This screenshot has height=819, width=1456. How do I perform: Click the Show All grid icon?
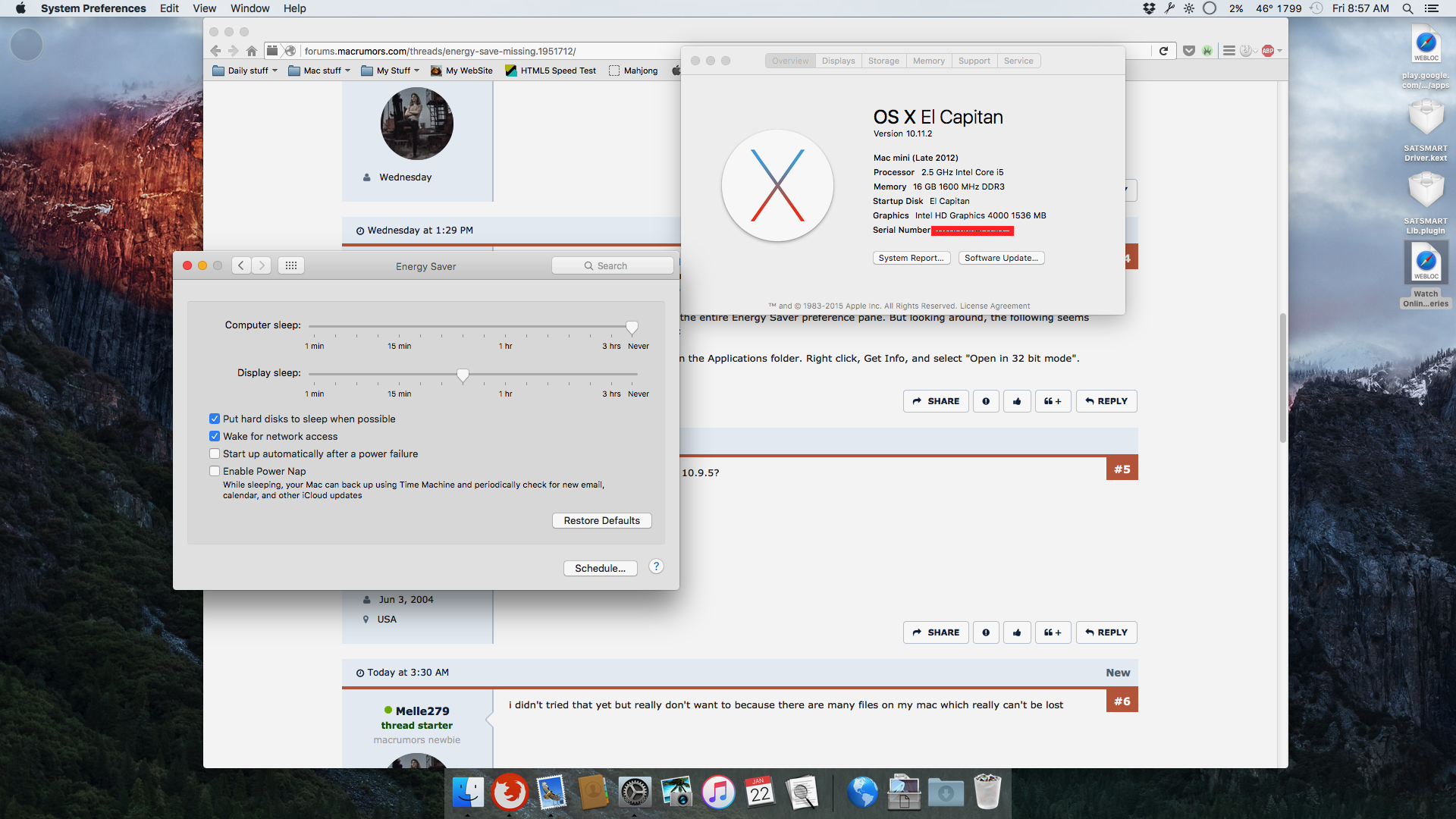point(291,265)
